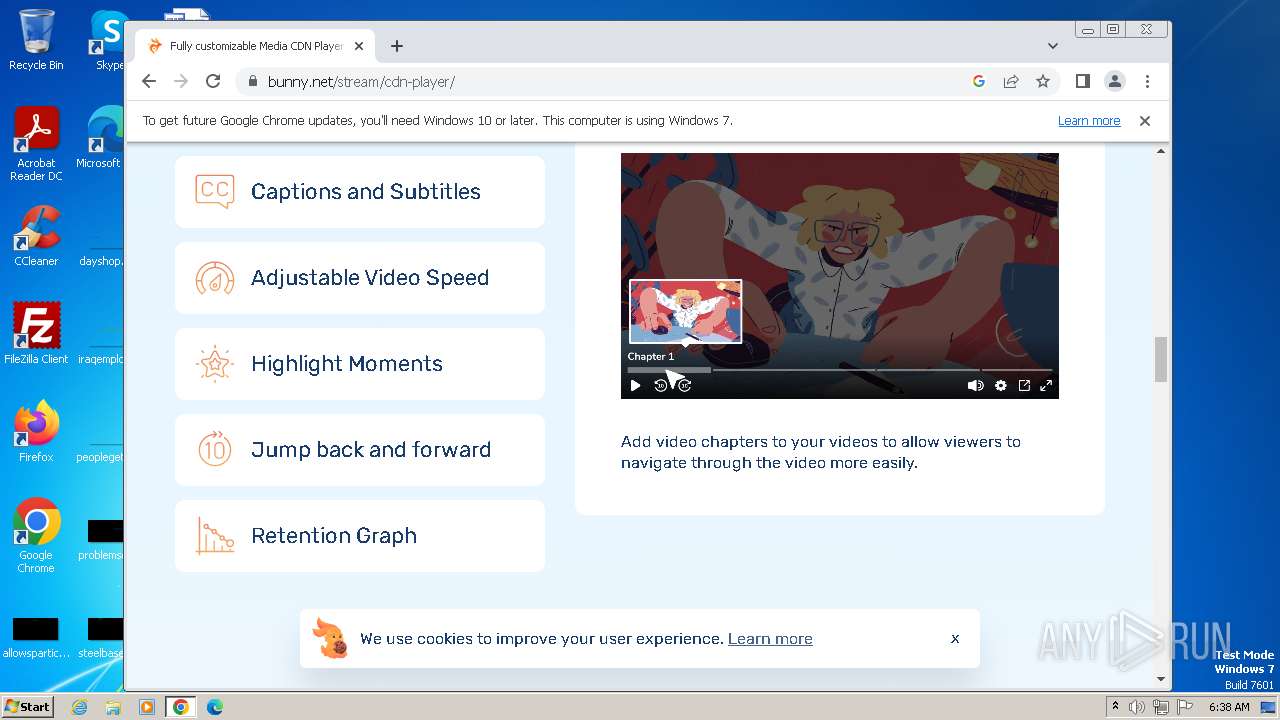
Task: Open Chrome three-dot menu
Action: tap(1147, 81)
